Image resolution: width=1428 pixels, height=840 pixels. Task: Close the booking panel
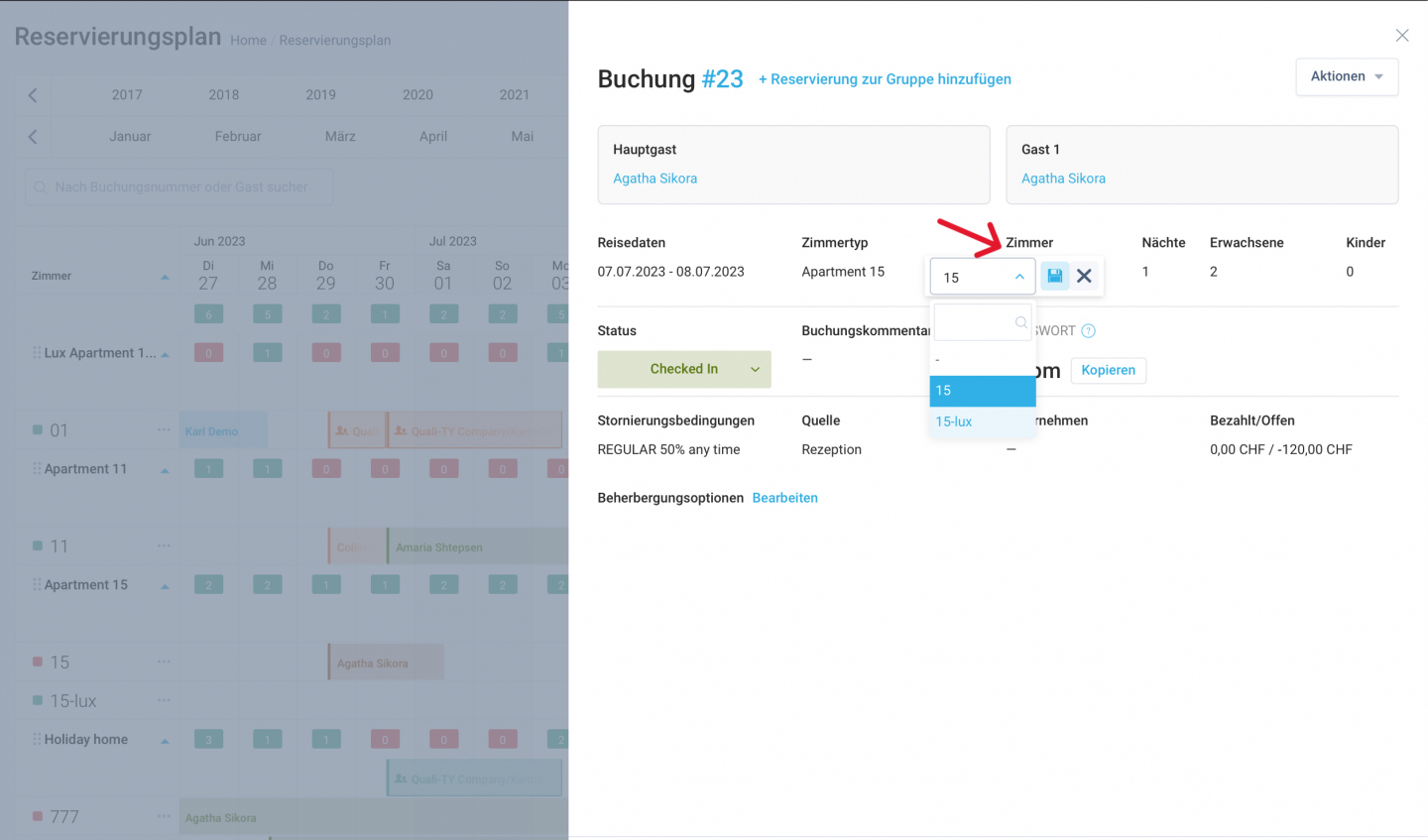click(1402, 36)
